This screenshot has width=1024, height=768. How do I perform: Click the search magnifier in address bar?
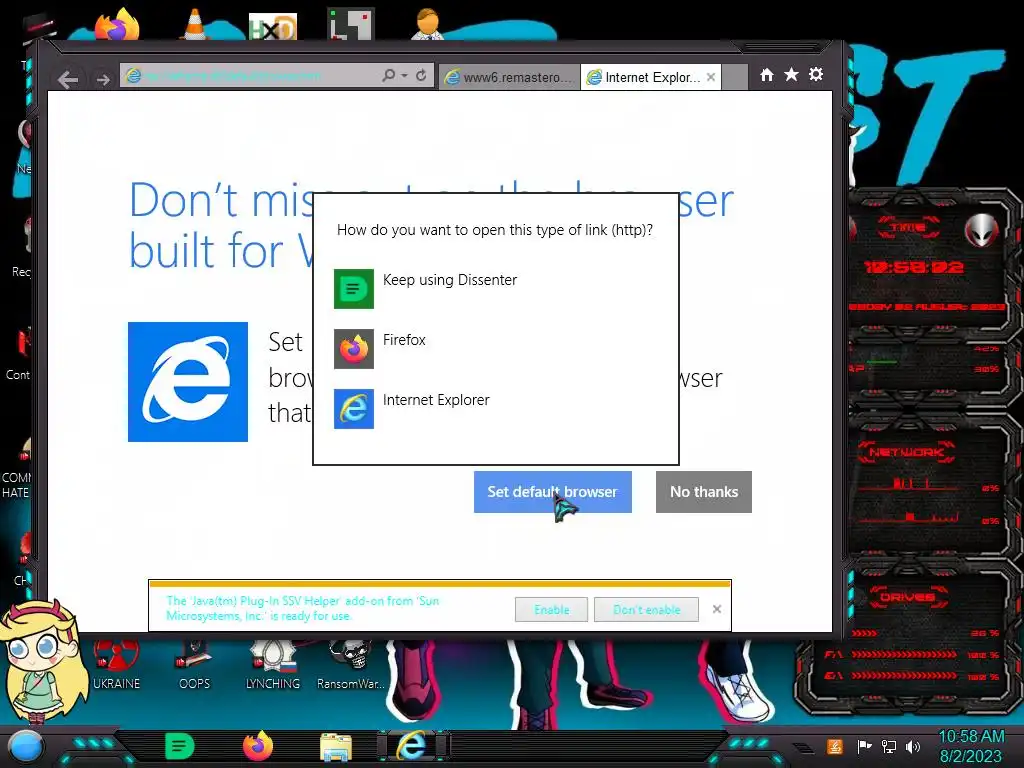[389, 76]
